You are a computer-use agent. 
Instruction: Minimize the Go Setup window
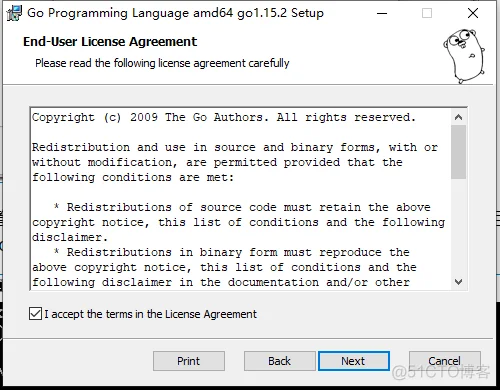[382, 13]
